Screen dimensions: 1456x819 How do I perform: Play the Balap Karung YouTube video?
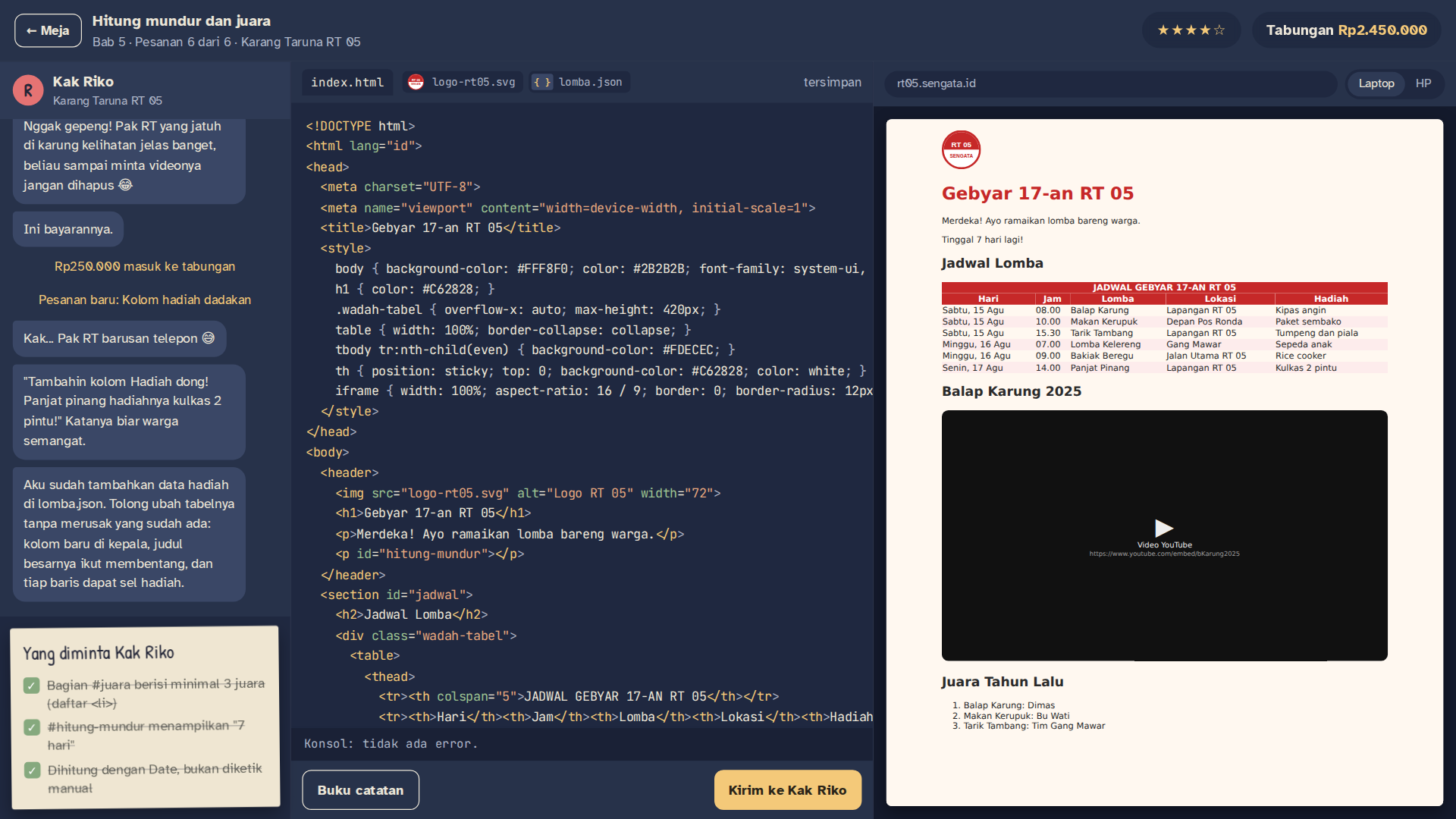point(1164,528)
